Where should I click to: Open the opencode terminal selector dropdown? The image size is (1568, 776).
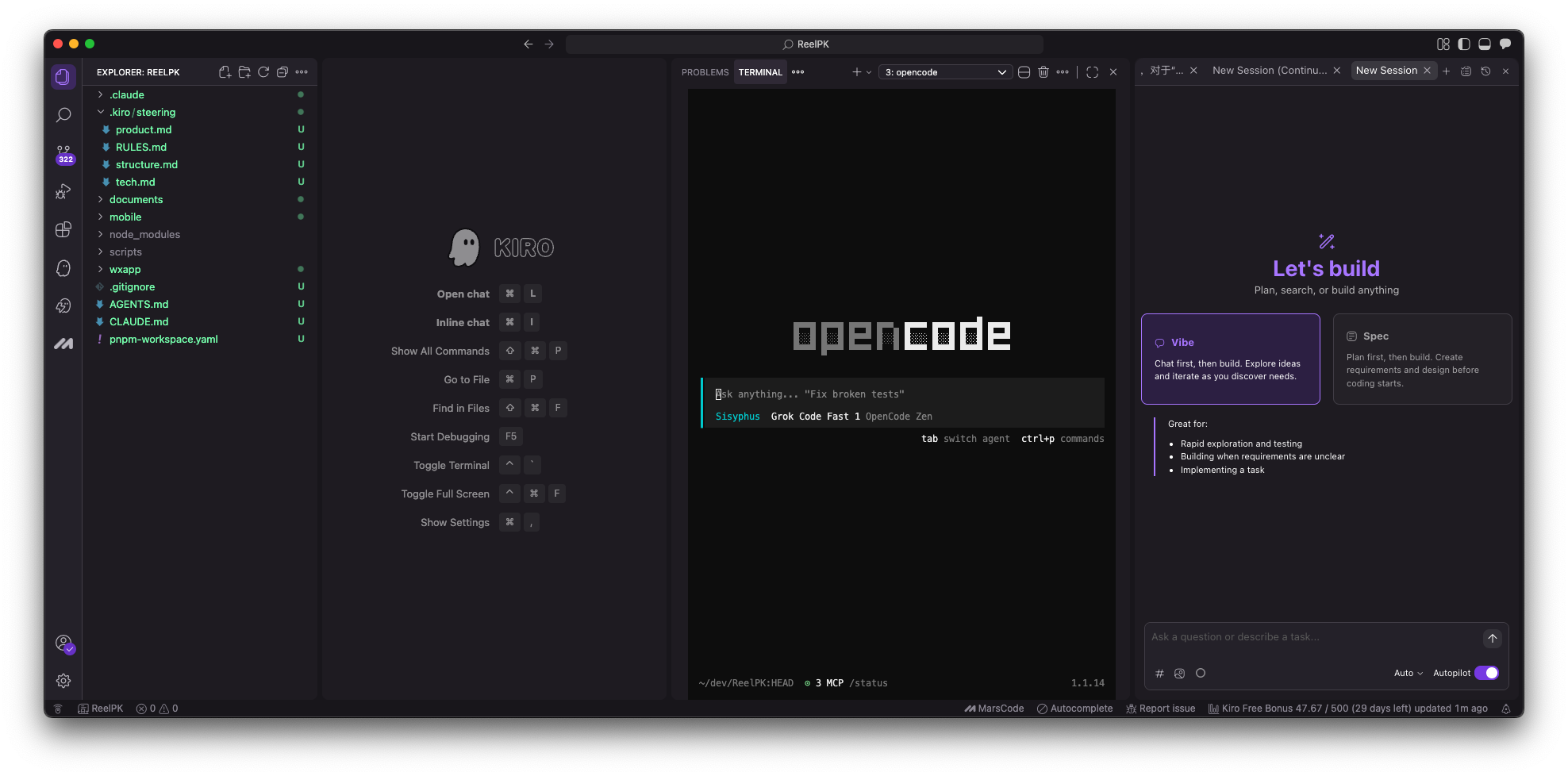[945, 72]
